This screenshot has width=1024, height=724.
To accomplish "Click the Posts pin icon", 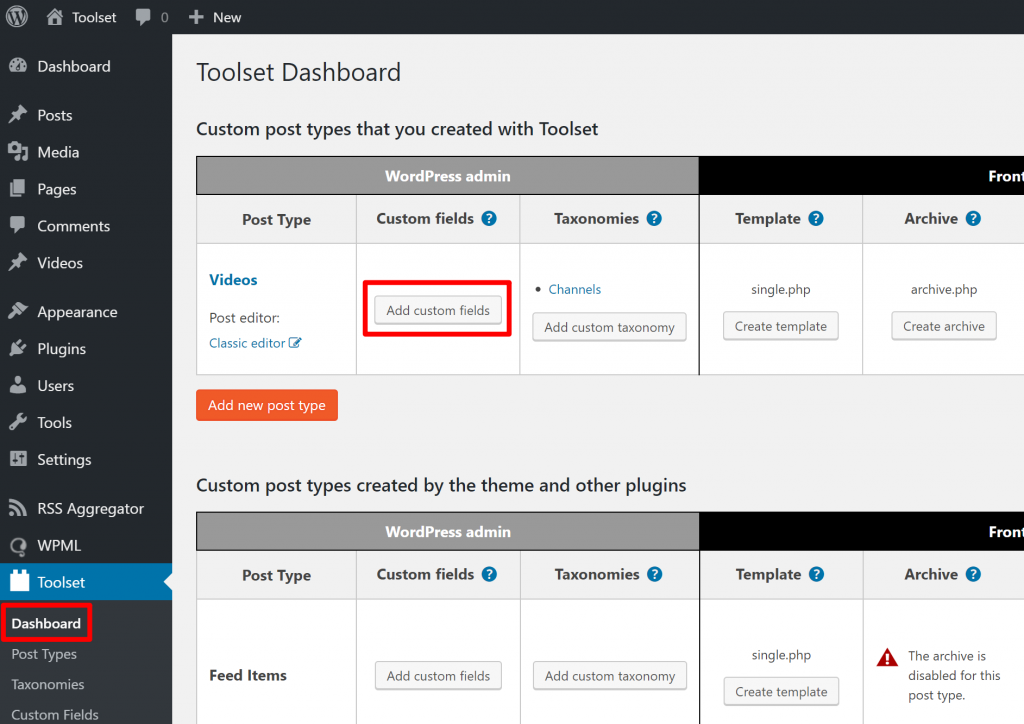I will (18, 115).
